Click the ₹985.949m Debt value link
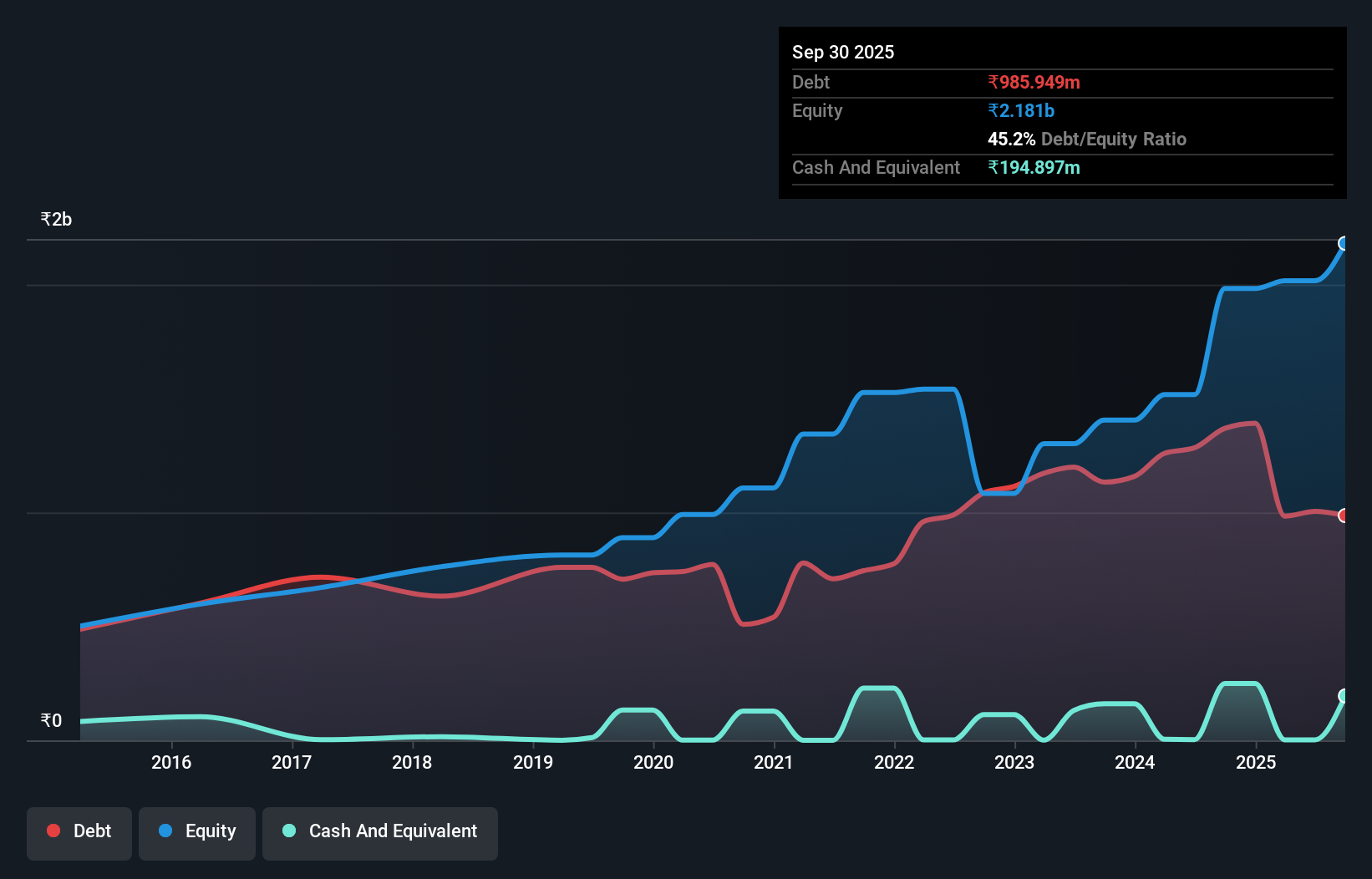This screenshot has height=879, width=1372. 1034,82
